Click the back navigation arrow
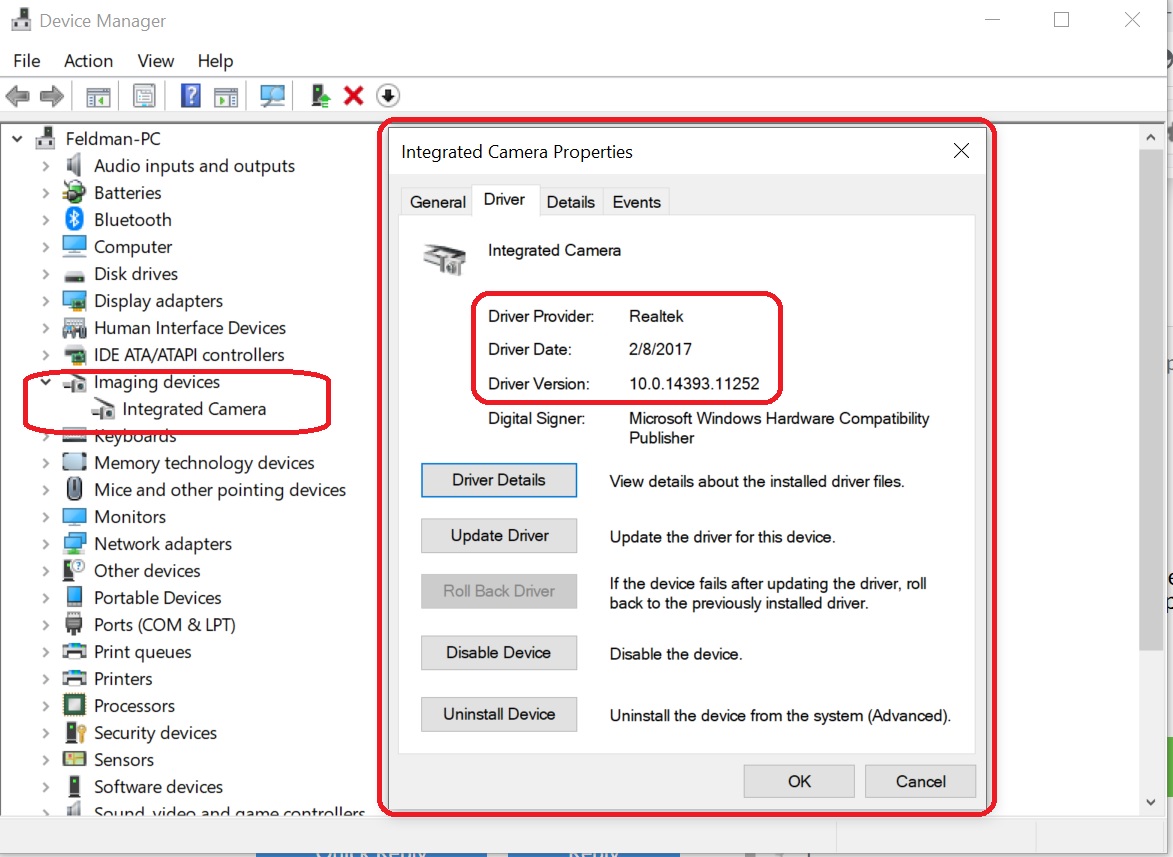Image resolution: width=1173 pixels, height=857 pixels. 17,95
